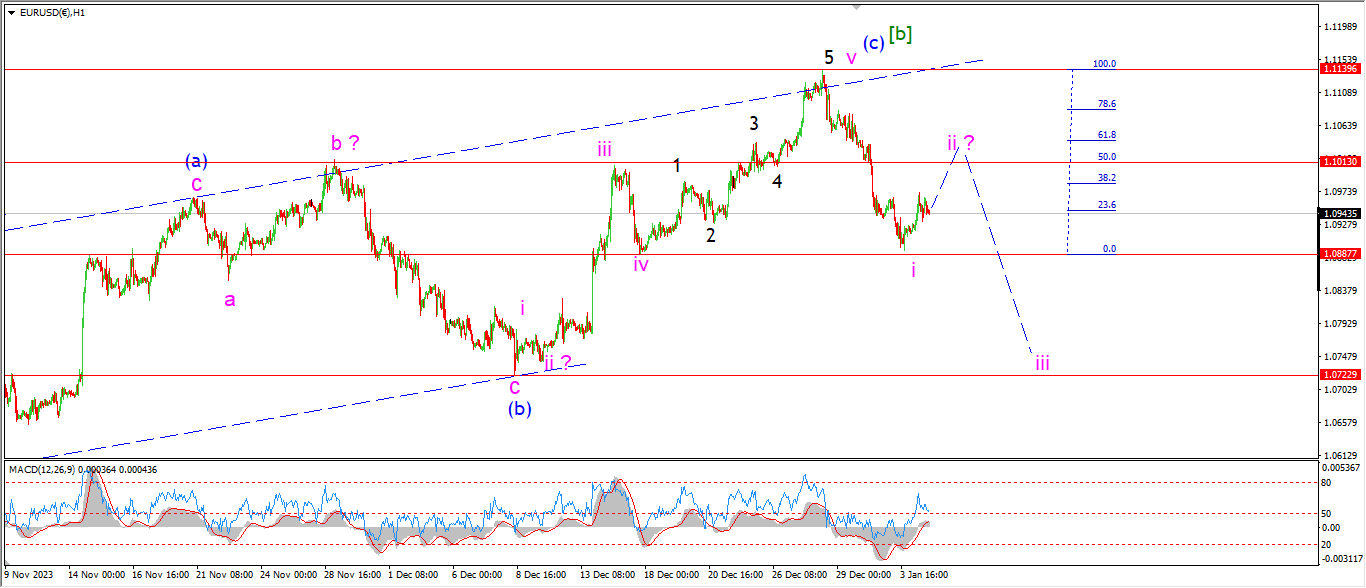Viewport: 1366px width, 588px height.
Task: Select the Fibonacci 100.0 level label
Action: coord(1104,64)
